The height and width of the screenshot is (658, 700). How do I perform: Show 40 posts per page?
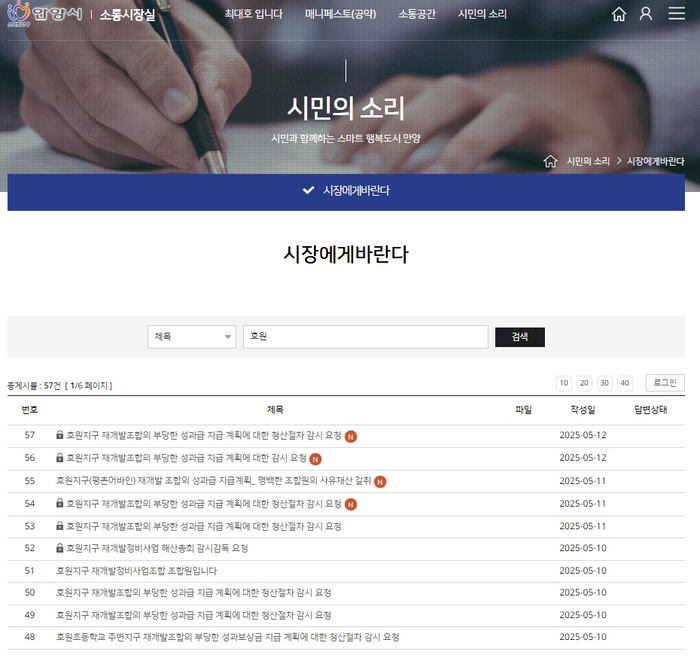click(x=625, y=383)
